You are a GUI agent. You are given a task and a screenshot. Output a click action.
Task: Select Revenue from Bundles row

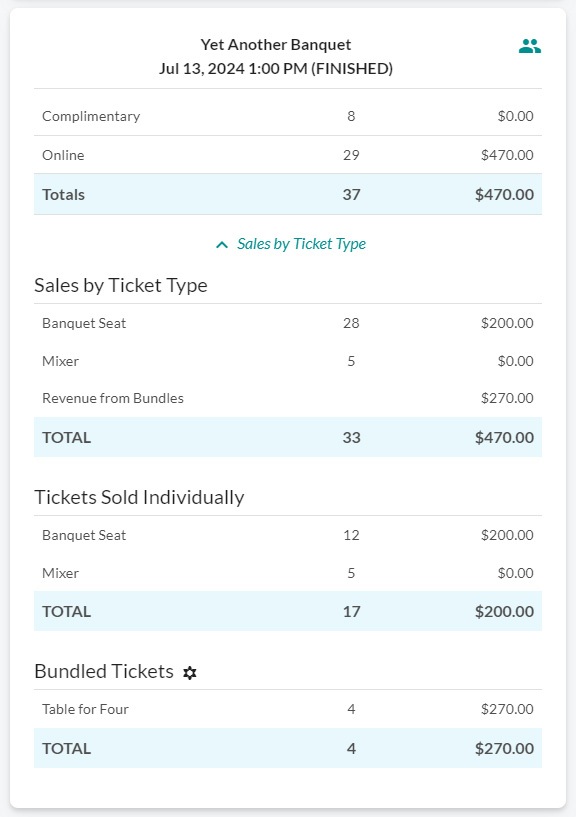coord(288,398)
